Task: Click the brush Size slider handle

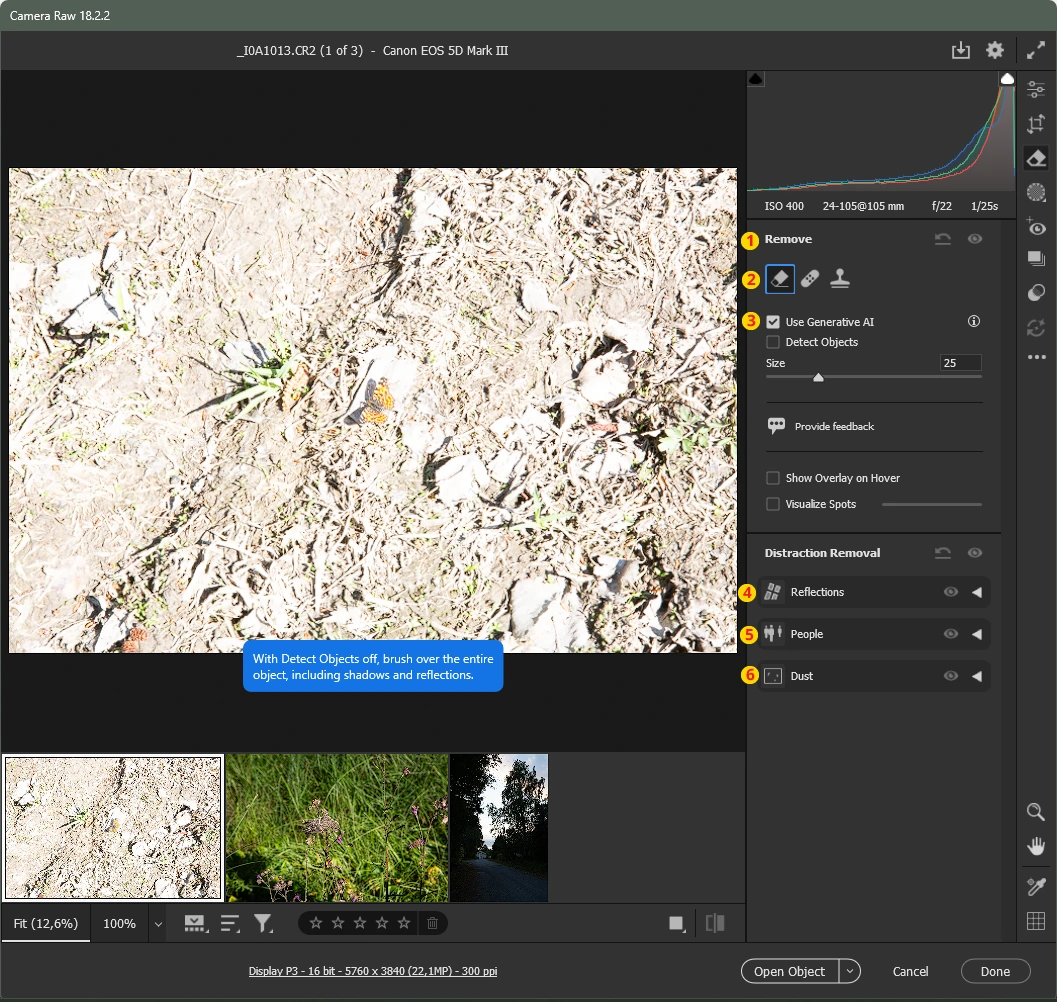Action: [818, 378]
